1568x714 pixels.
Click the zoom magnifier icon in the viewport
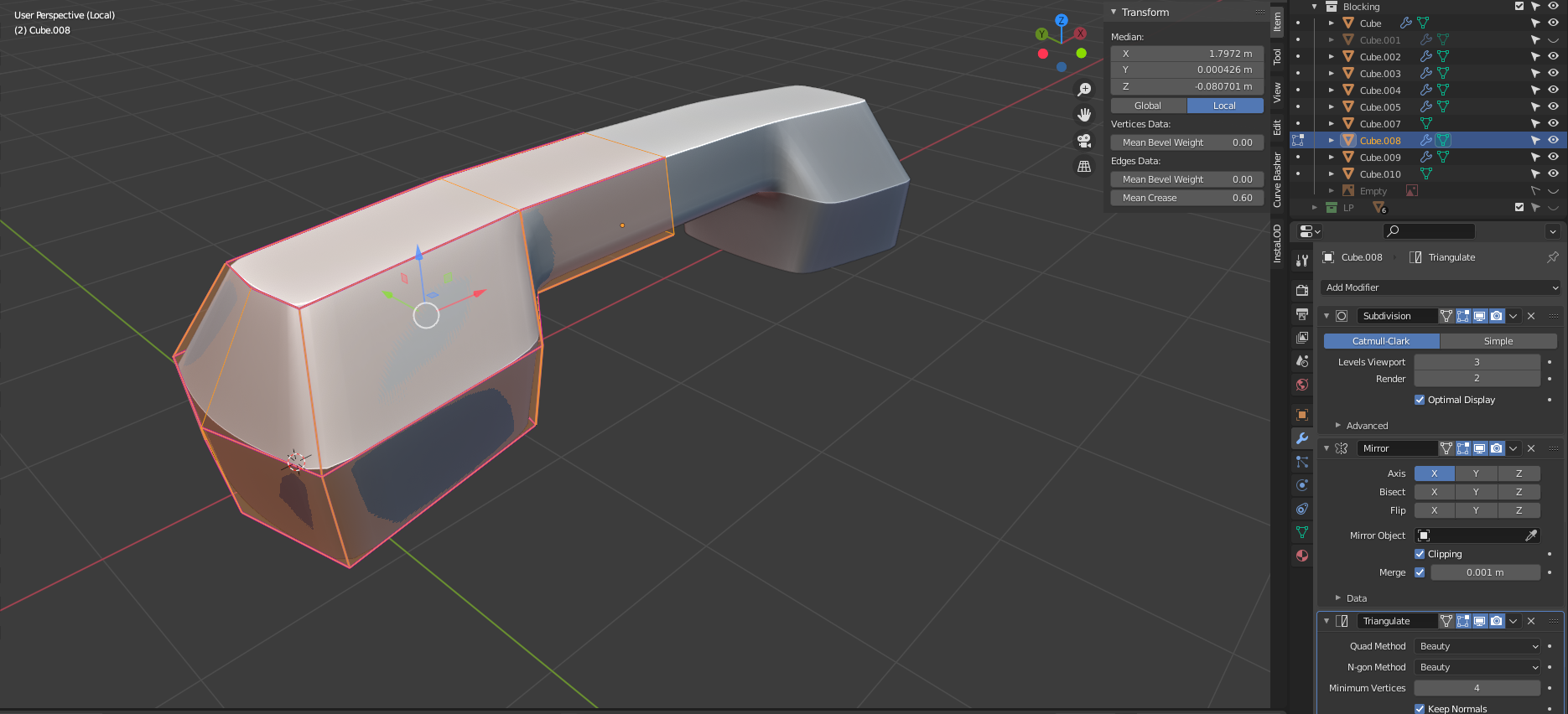coord(1084,89)
